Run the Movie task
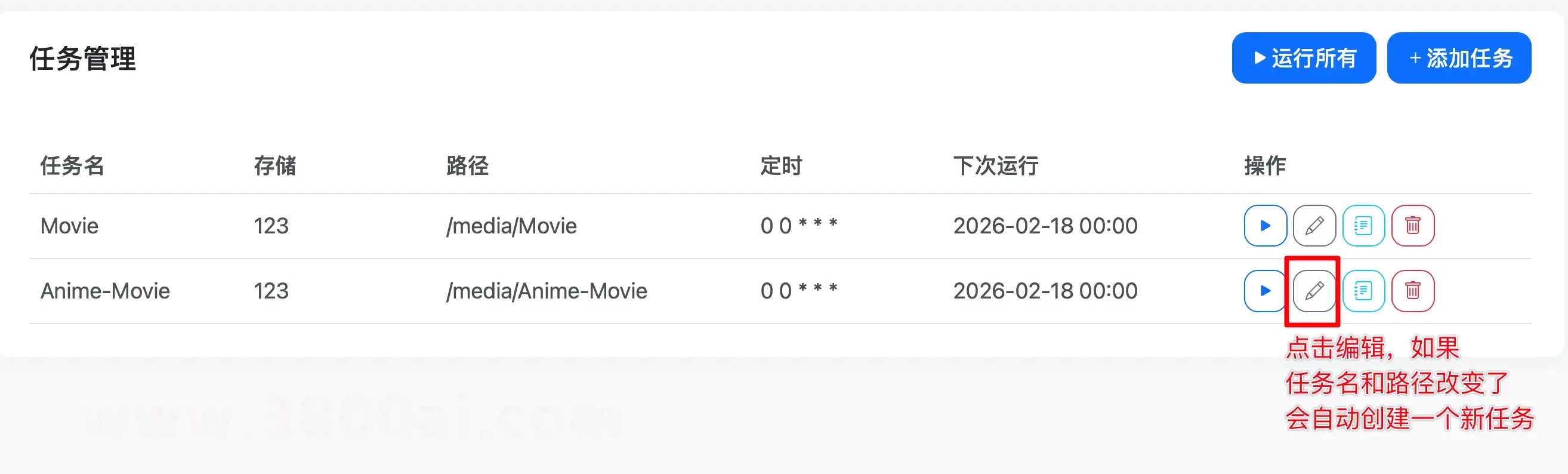This screenshot has width=1568, height=474. tap(1265, 226)
